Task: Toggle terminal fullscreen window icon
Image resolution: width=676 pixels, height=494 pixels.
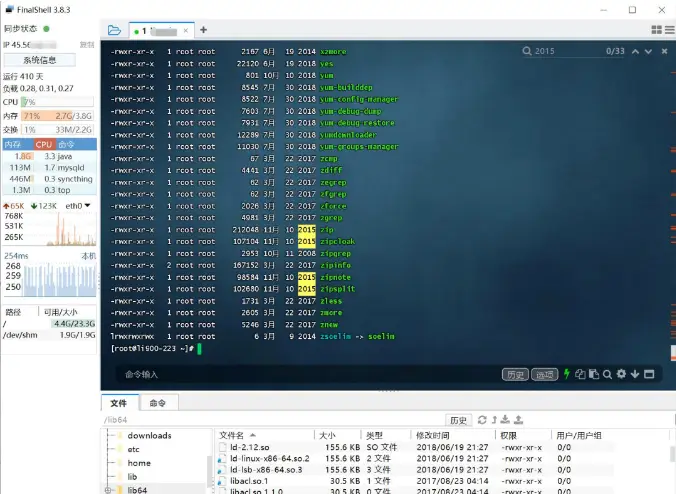Action: coord(649,374)
